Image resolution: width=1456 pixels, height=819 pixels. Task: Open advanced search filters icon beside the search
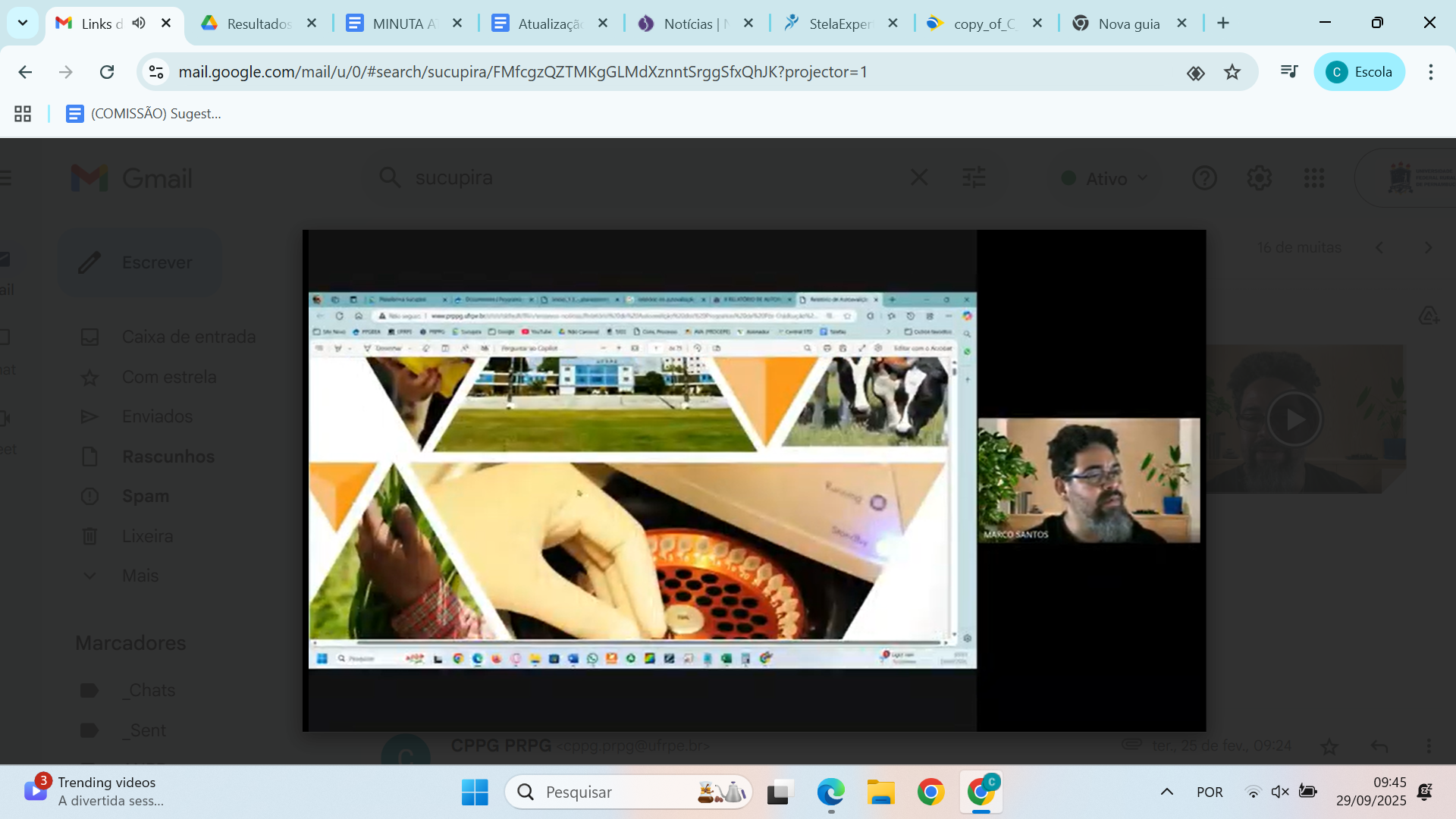tap(973, 177)
